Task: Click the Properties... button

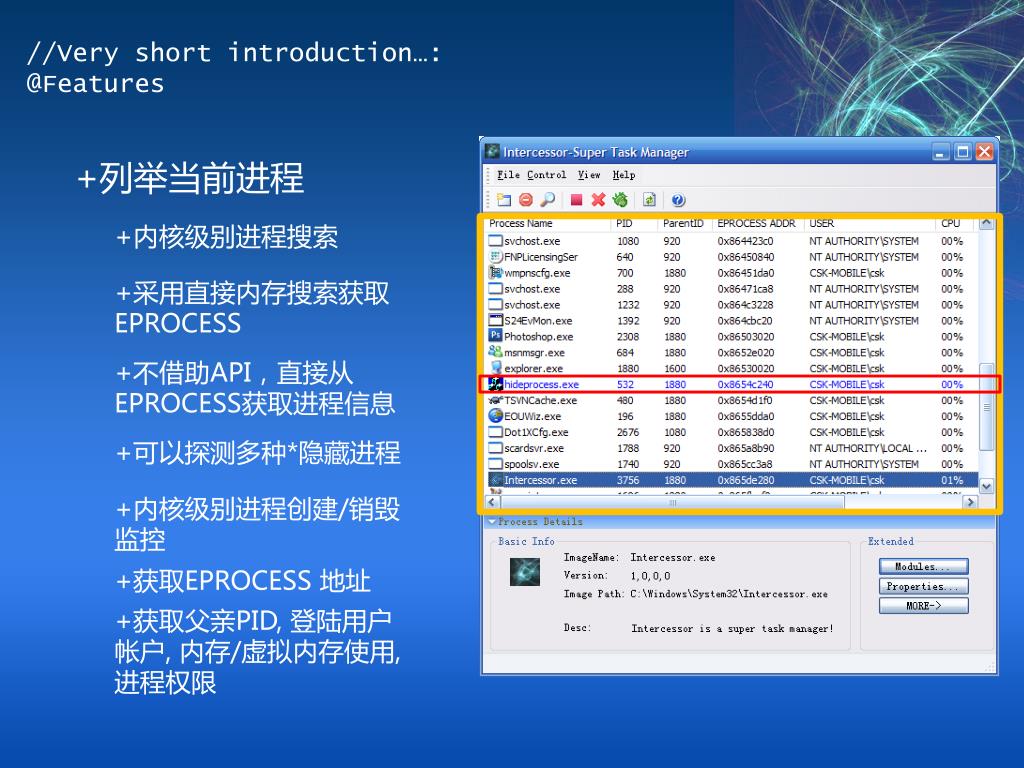Action: [923, 586]
